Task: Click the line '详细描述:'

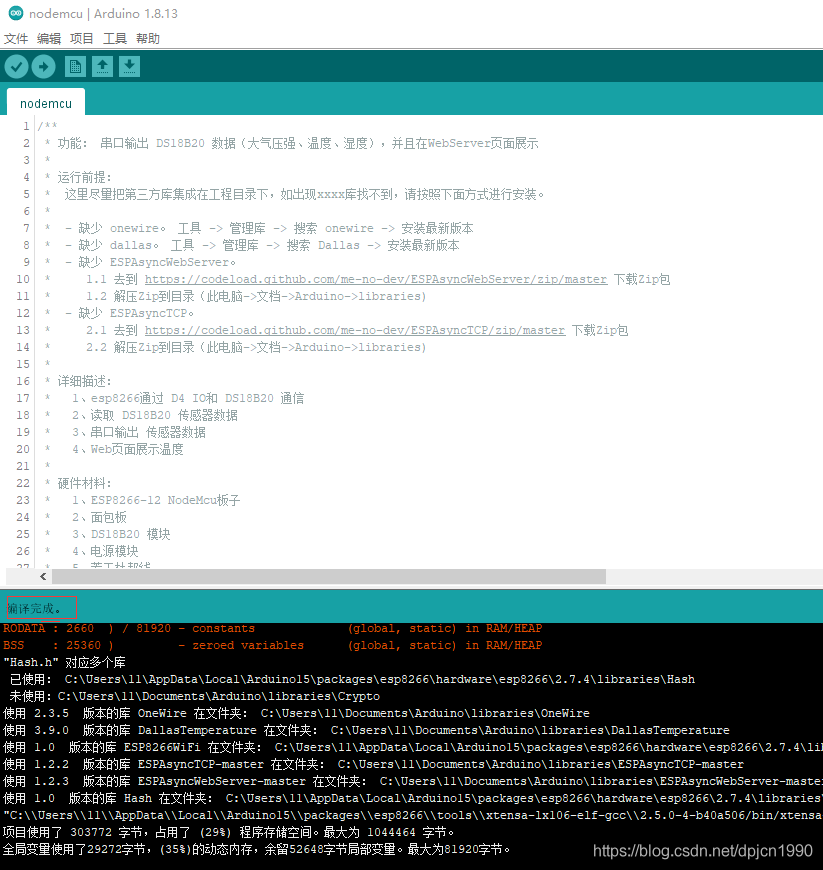Action: point(84,381)
